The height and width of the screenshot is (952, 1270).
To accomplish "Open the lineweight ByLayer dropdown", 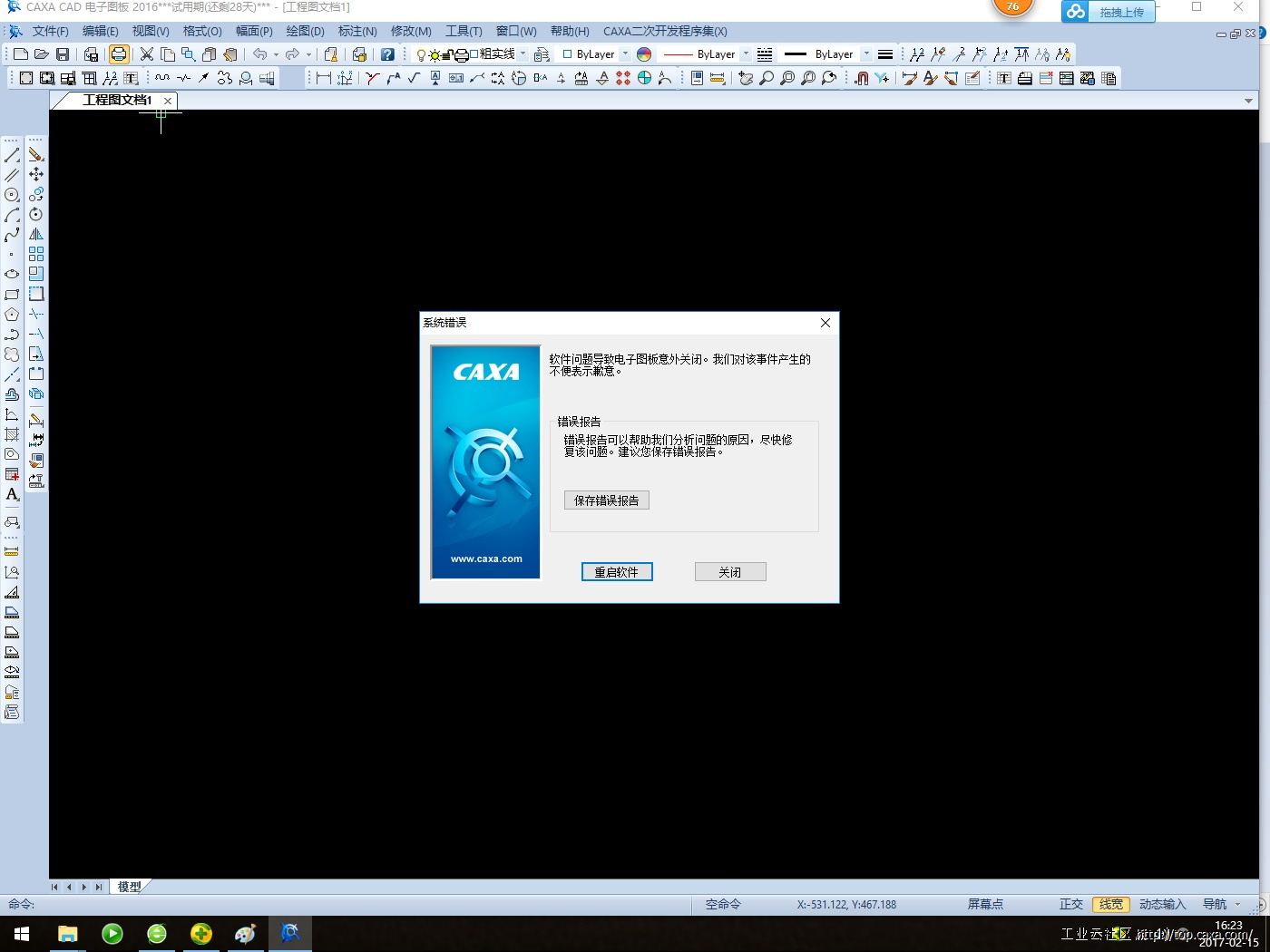I will click(866, 54).
